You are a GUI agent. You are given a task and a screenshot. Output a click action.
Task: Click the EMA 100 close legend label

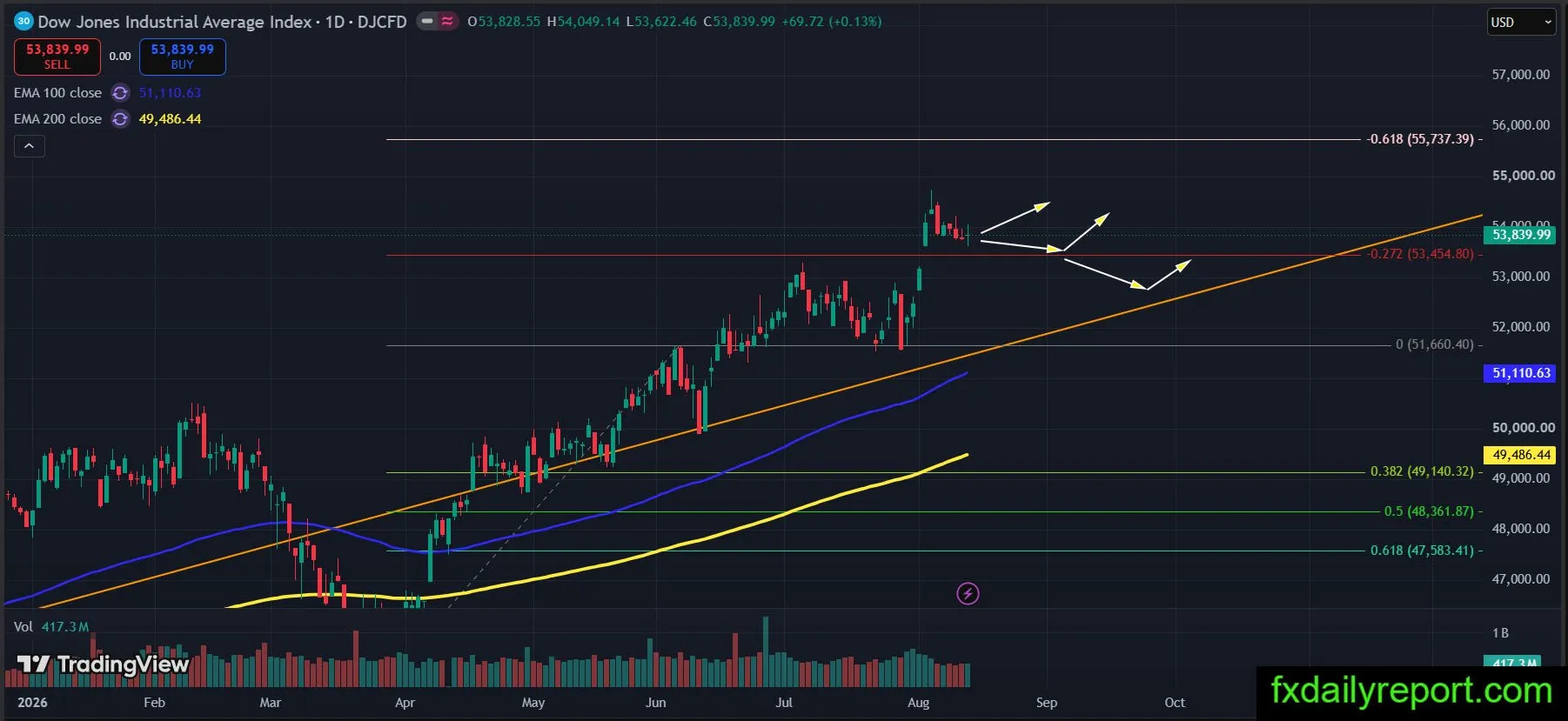[57, 93]
